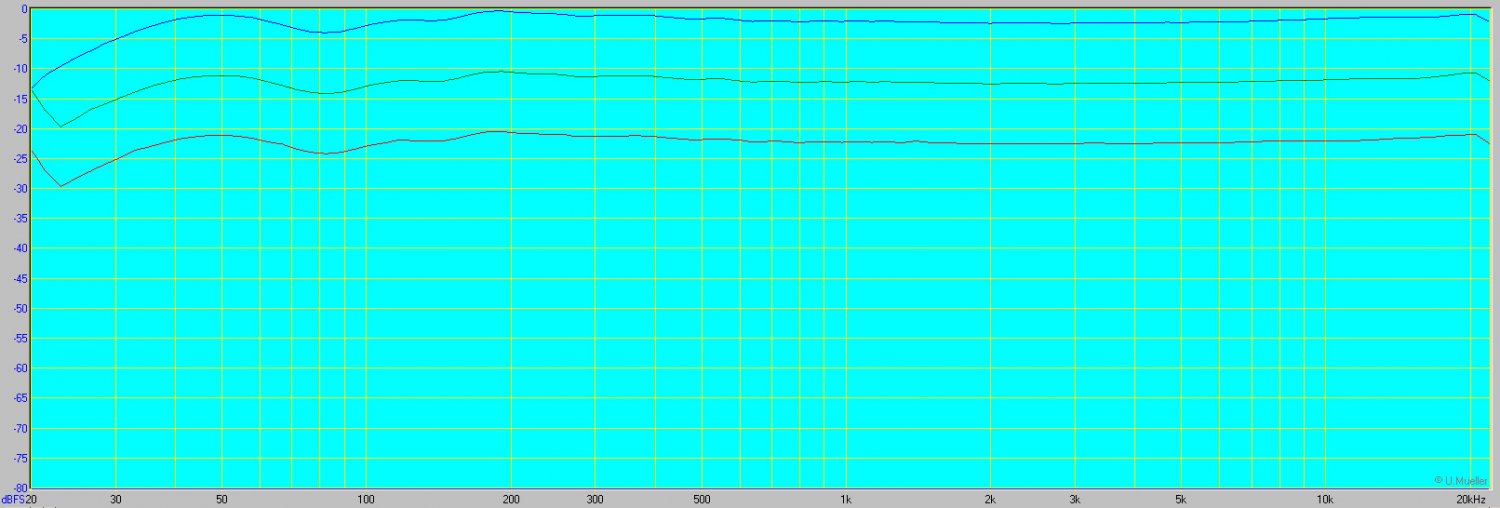The height and width of the screenshot is (508, 1500).
Task: Click the -30 level label
Action: [18, 189]
